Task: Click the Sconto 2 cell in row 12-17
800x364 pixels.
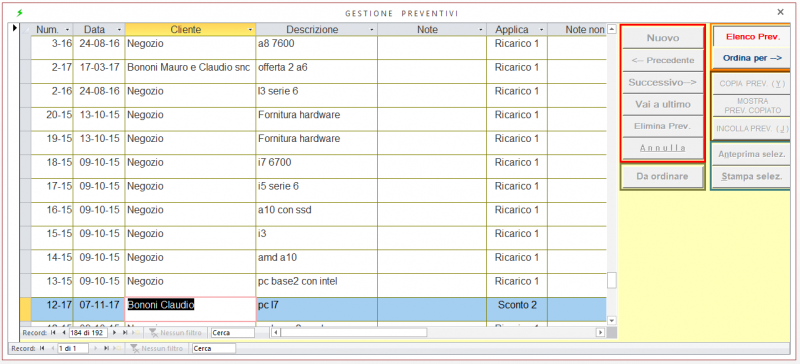Action: point(517,309)
